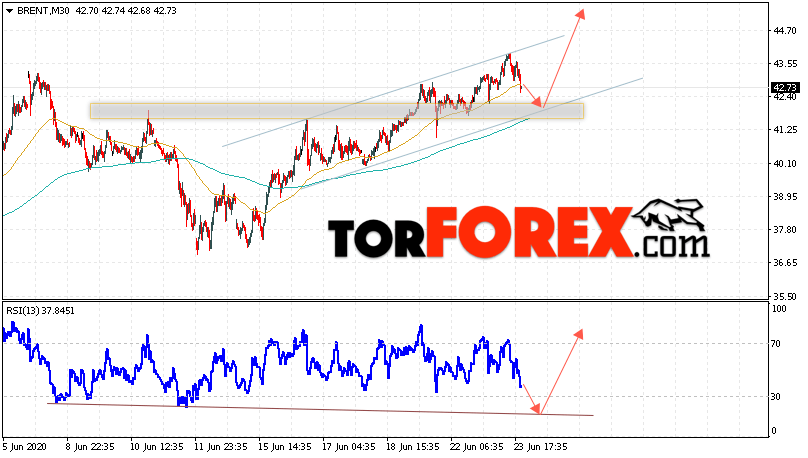
Task: Select the RSI 30 level label
Action: [777, 397]
